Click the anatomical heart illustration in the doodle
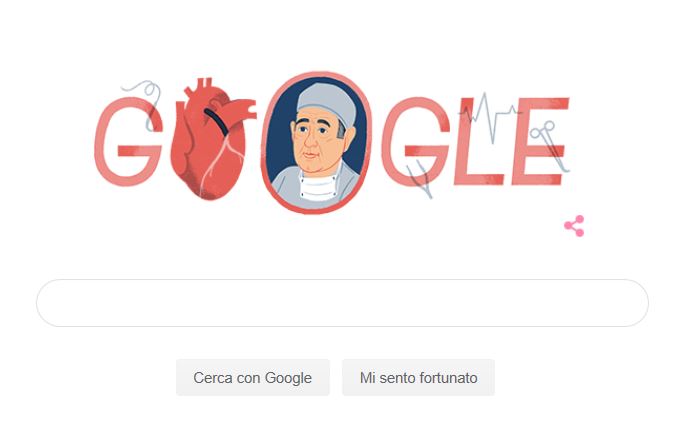Image resolution: width=686 pixels, height=425 pixels. 209,140
